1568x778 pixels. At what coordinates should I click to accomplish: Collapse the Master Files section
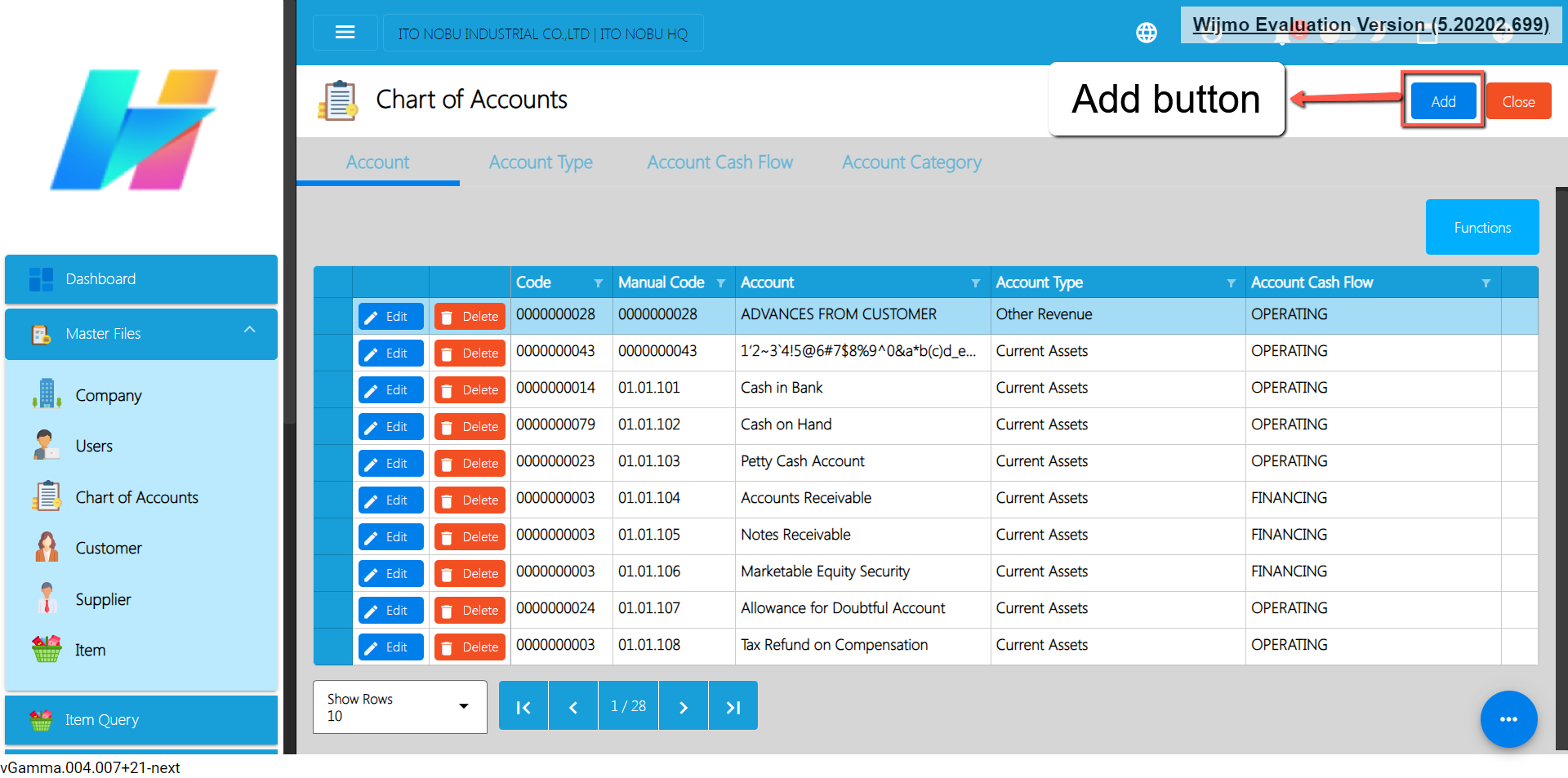coord(249,331)
